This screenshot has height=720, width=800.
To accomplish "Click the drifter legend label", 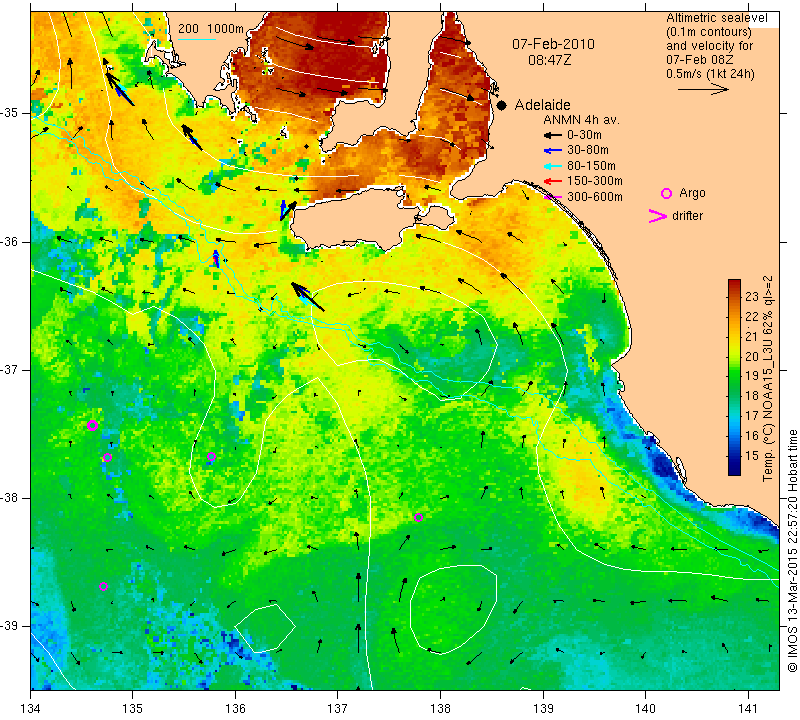I will pyautogui.click(x=688, y=216).
